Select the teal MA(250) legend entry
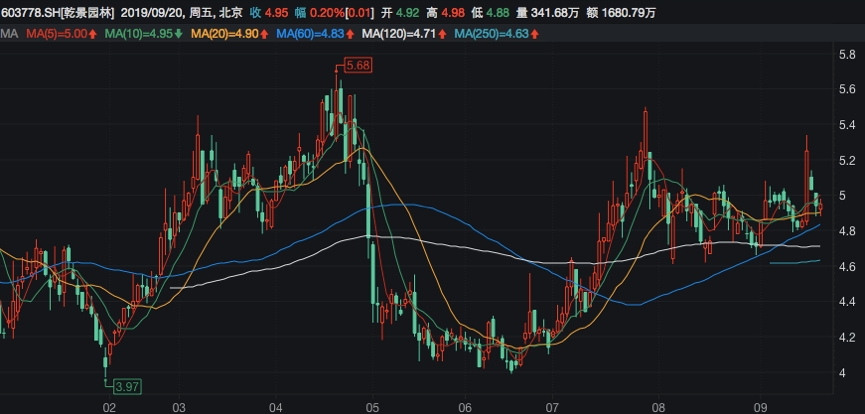The height and width of the screenshot is (414, 865). click(x=492, y=35)
